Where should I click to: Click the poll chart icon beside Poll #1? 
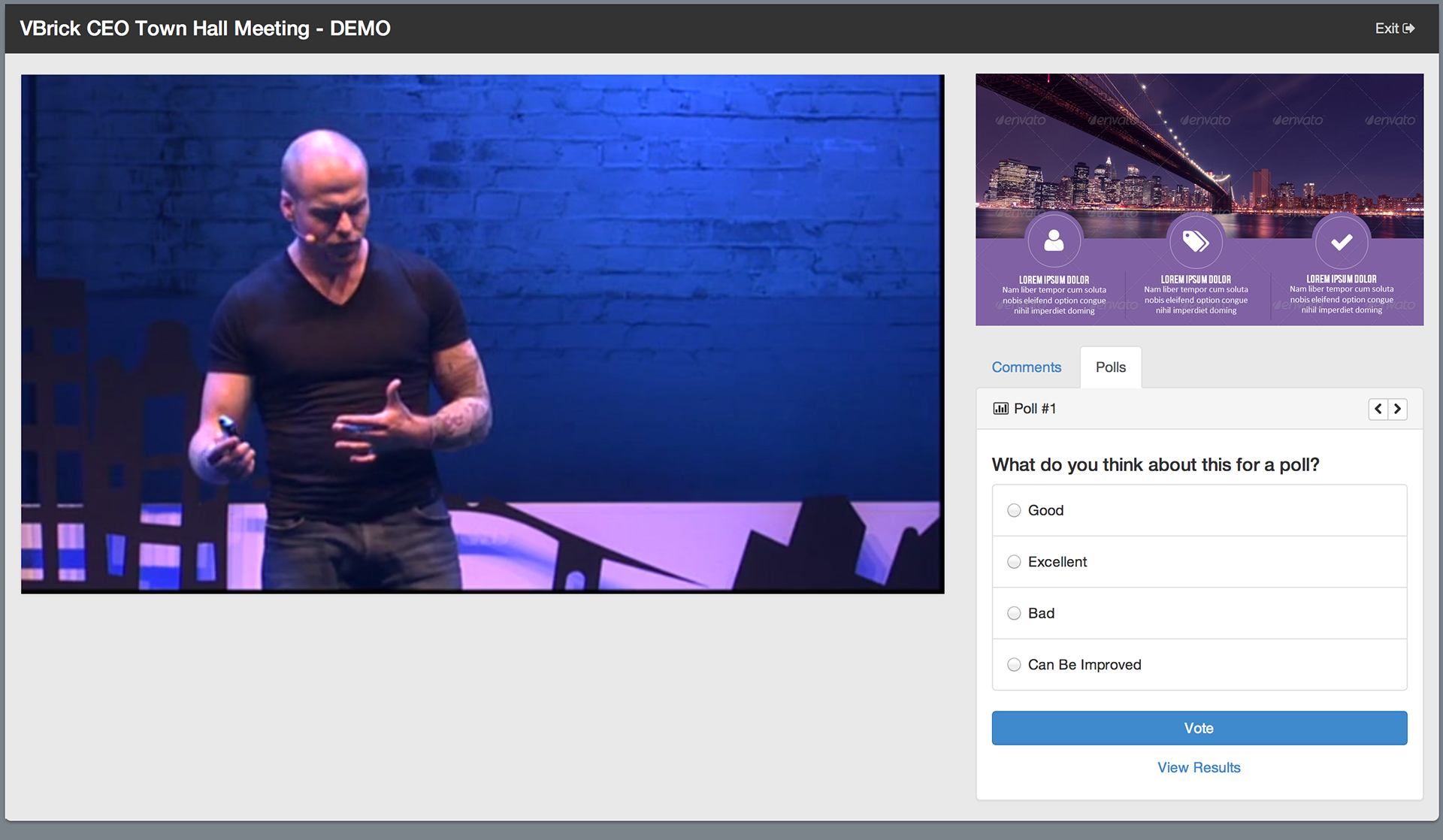click(1000, 409)
